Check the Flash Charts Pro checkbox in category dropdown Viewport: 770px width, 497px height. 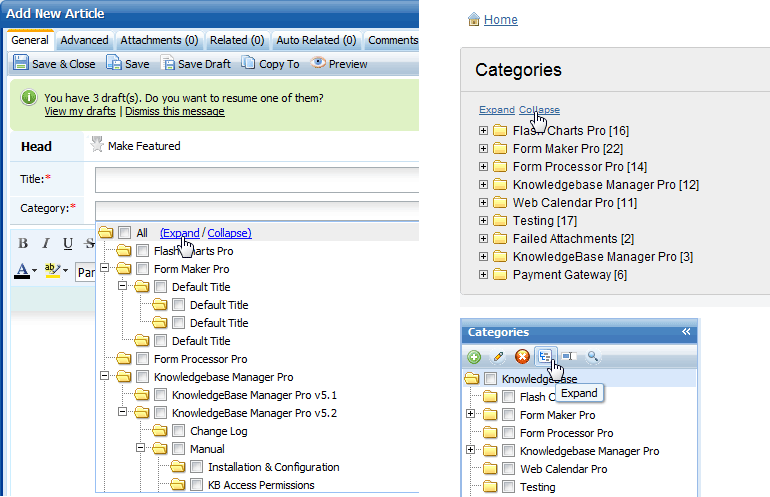[x=142, y=251]
